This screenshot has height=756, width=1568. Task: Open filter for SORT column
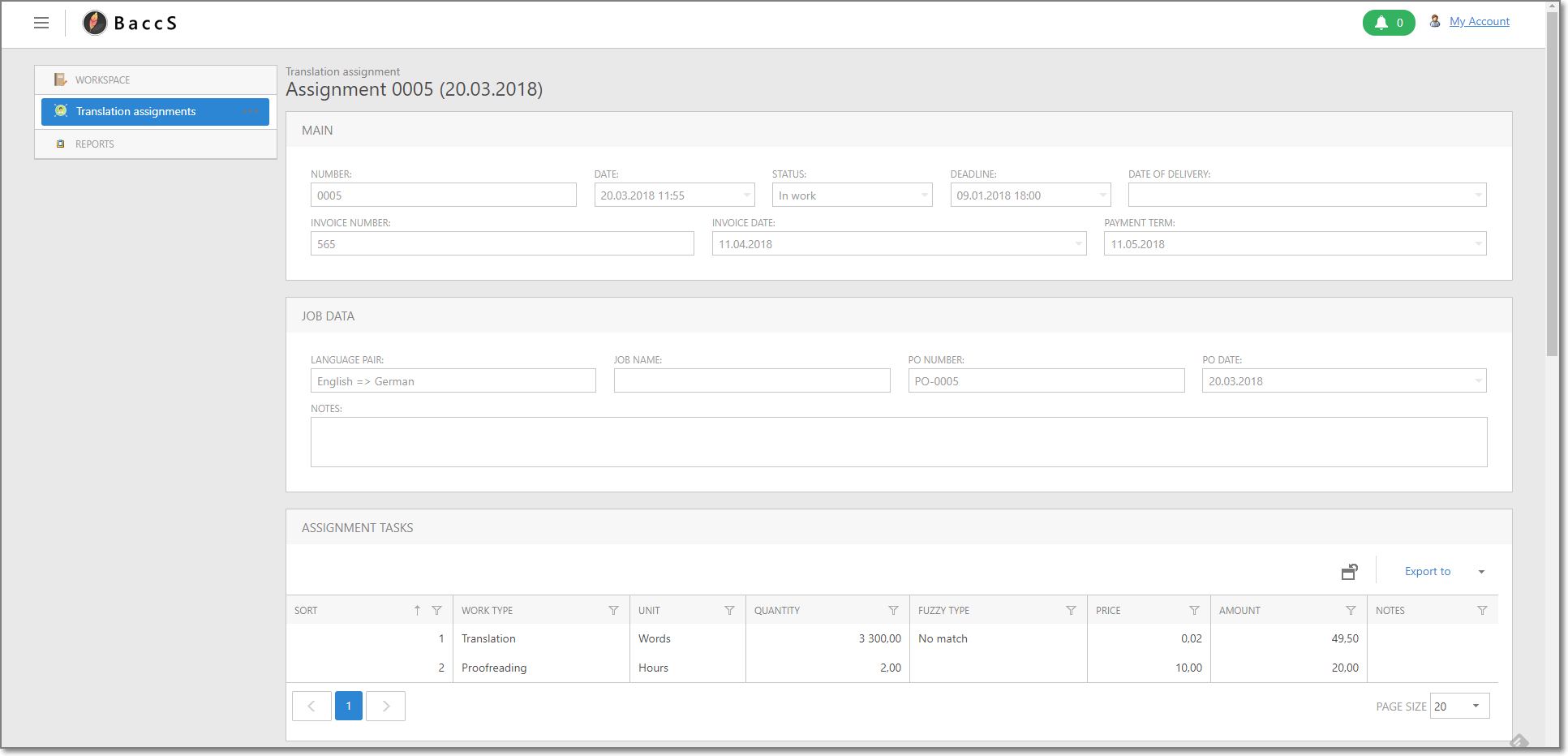(436, 610)
